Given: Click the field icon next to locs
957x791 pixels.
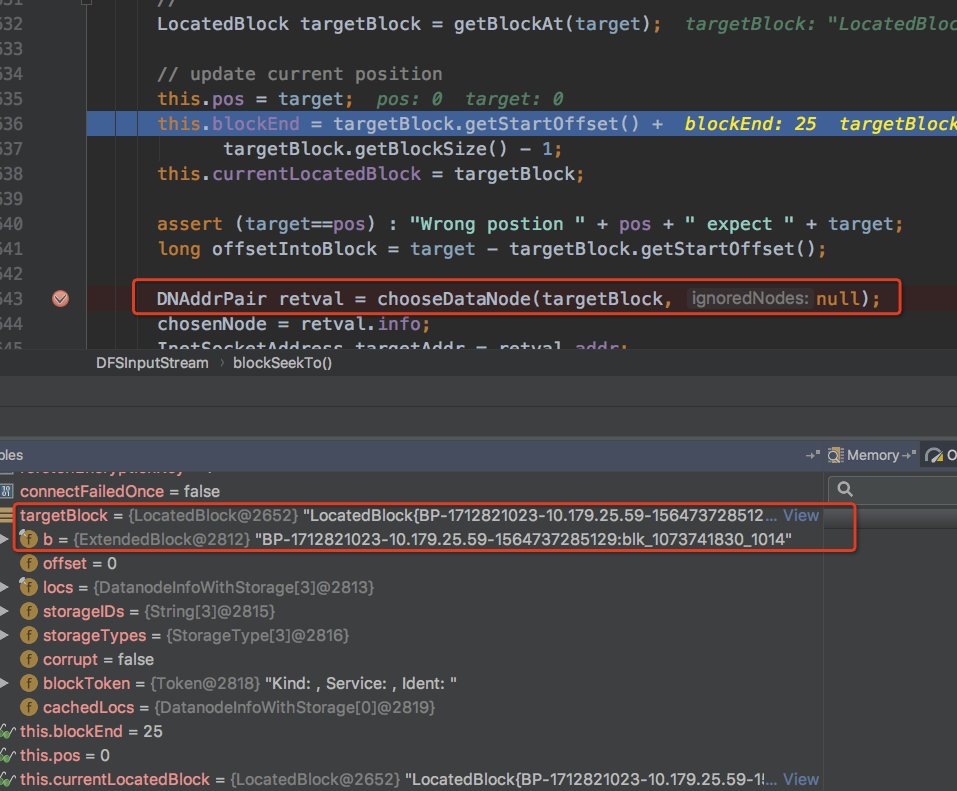Looking at the screenshot, I should click(29, 587).
